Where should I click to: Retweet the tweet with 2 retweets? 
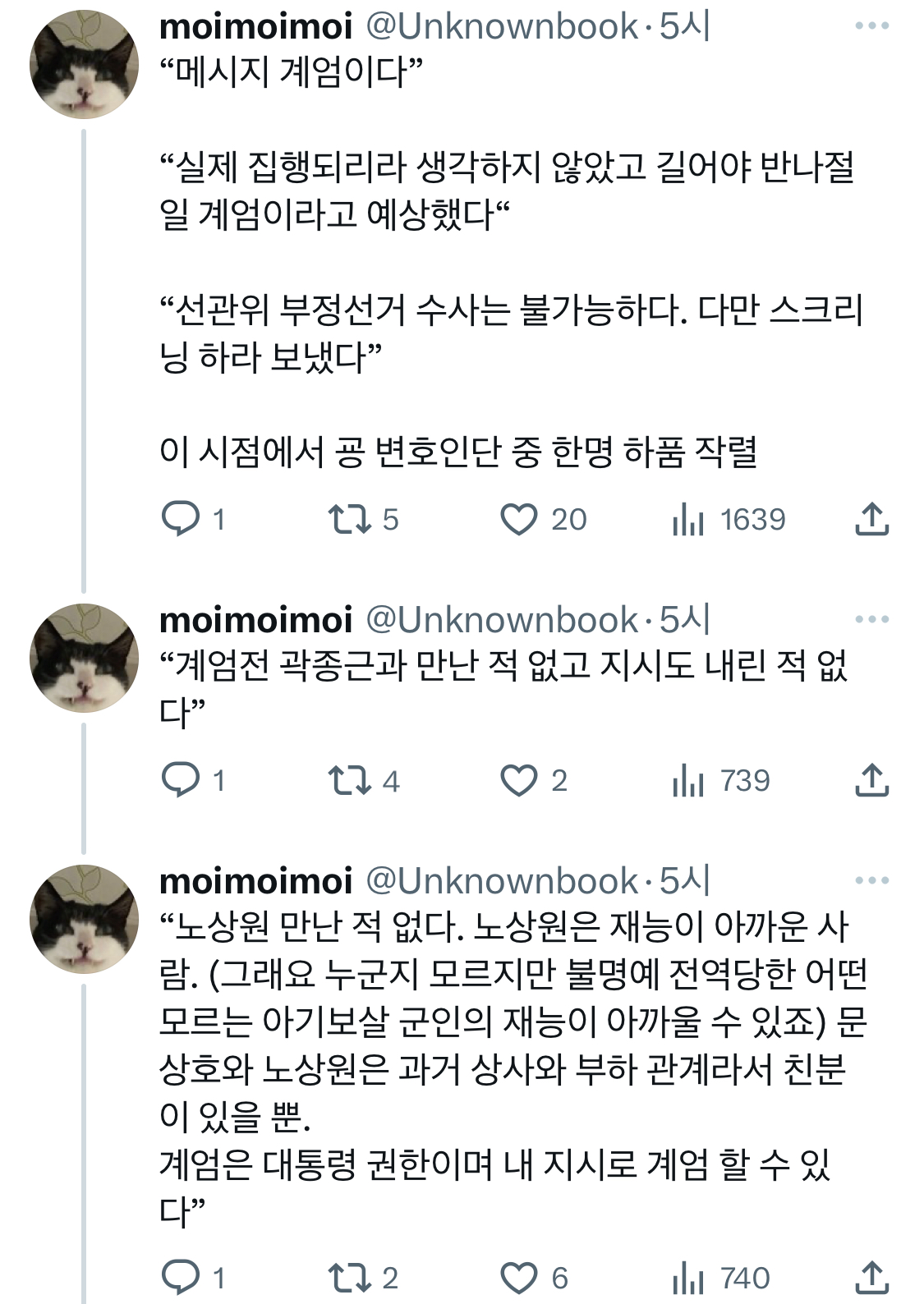(349, 1278)
